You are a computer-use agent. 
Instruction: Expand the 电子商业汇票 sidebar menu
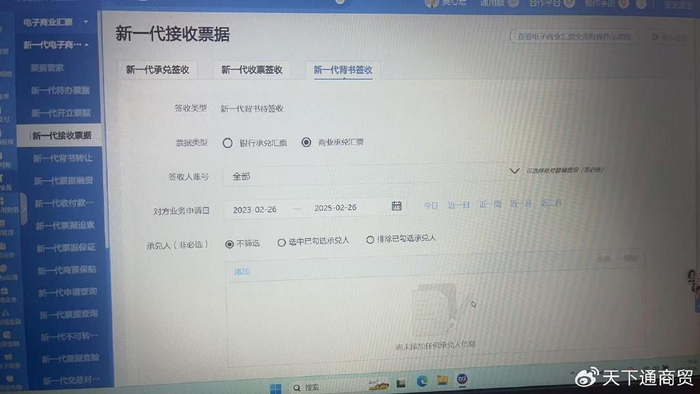(x=86, y=22)
